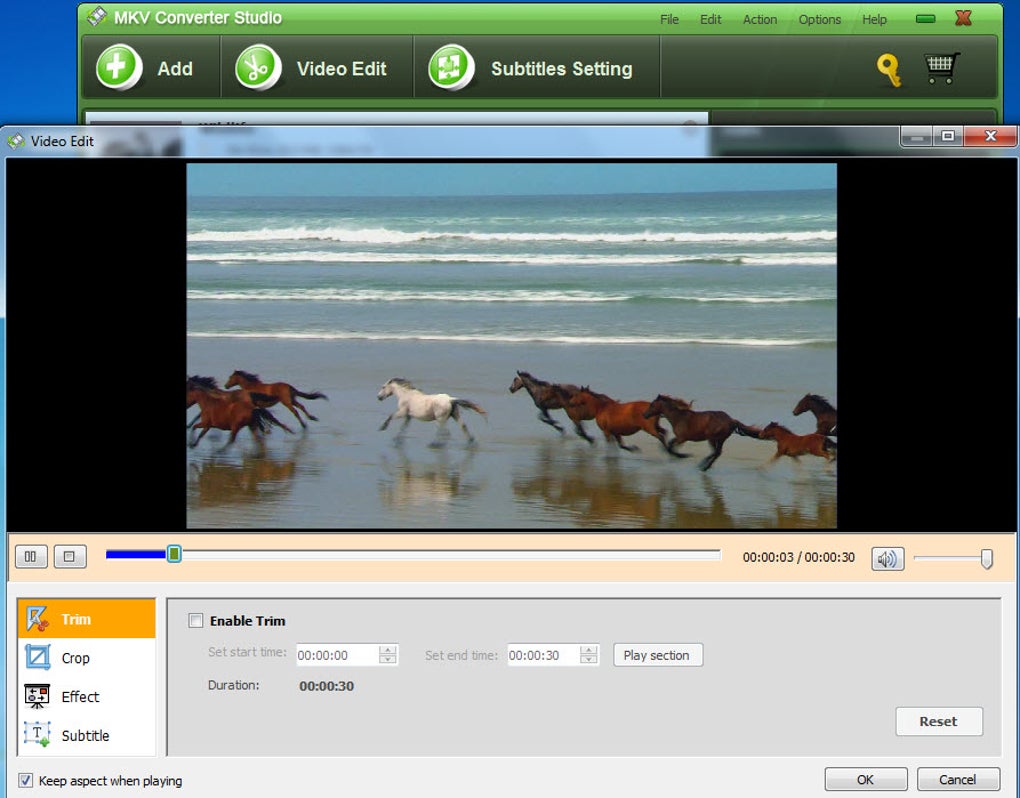Minimize the Video Edit window
Image resolution: width=1020 pixels, height=798 pixels.
coord(917,136)
